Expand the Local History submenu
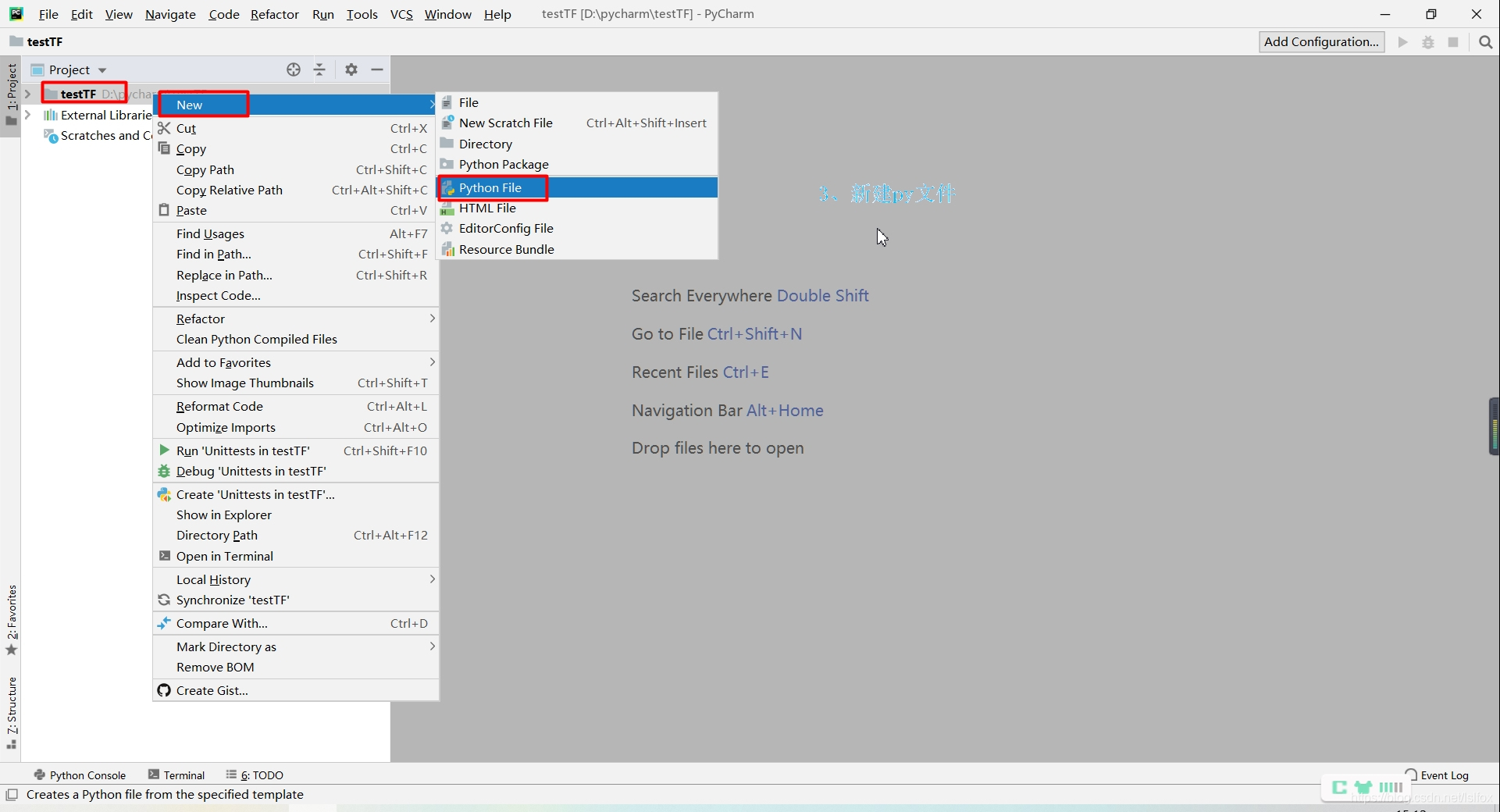This screenshot has height=812, width=1500. click(296, 579)
